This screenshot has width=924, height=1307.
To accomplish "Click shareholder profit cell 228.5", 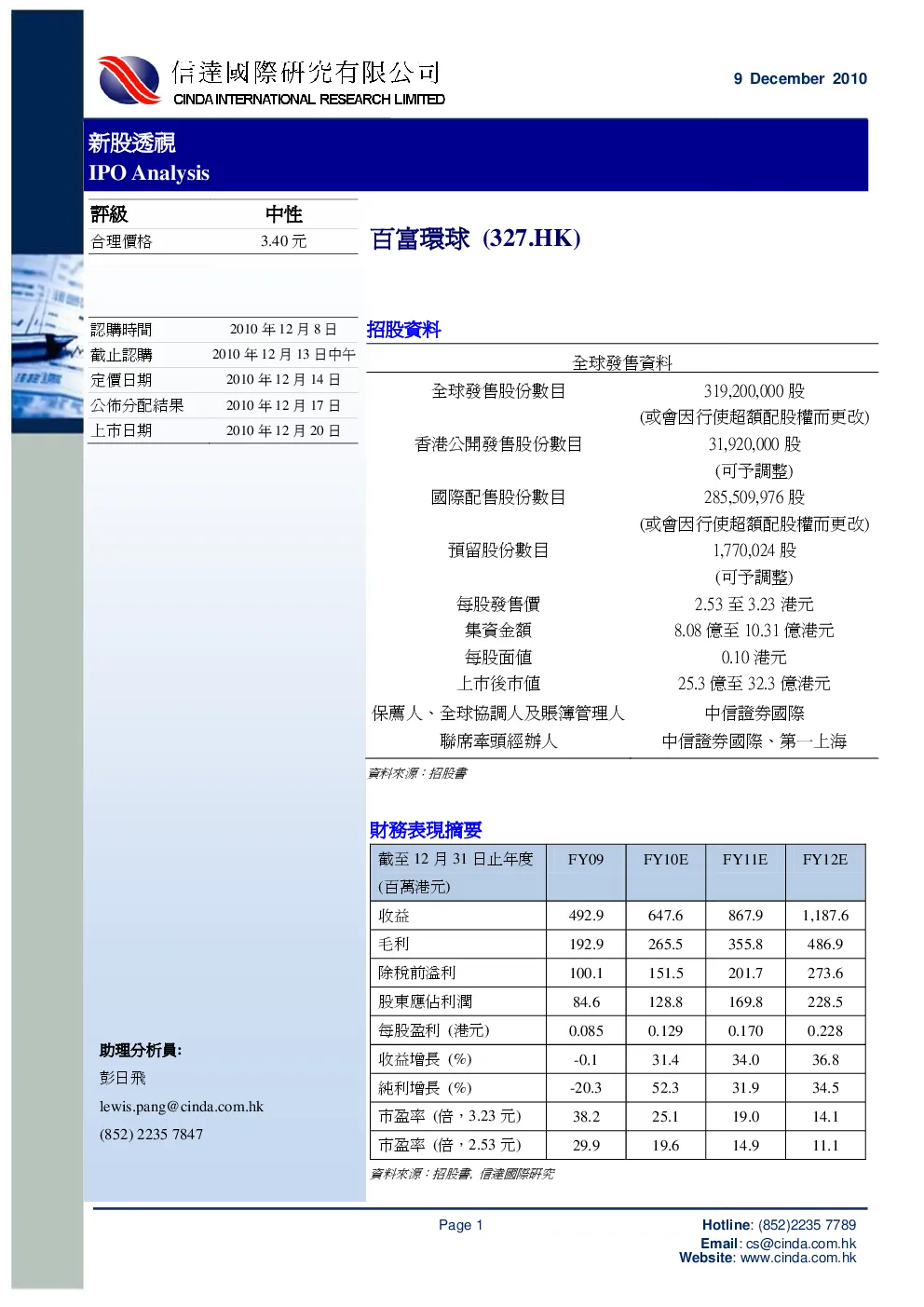I will pos(825,1002).
